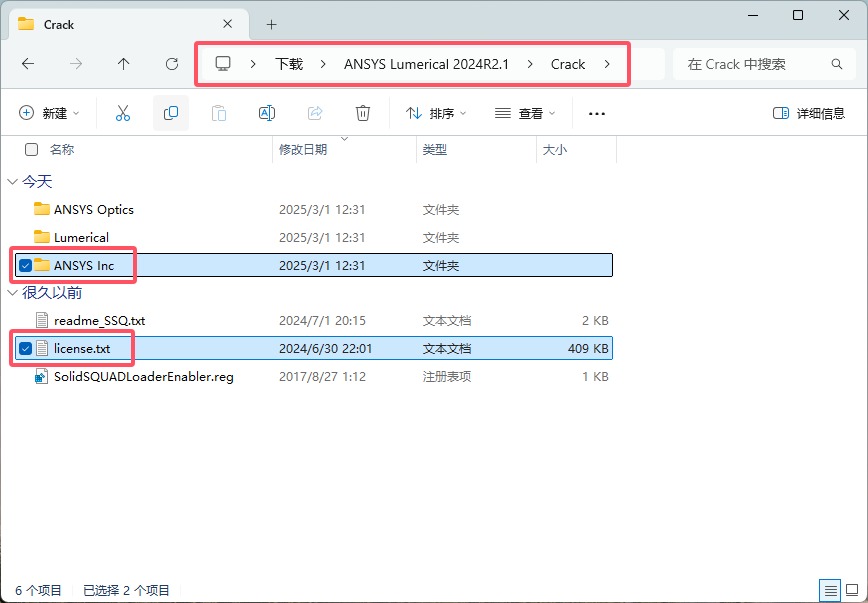Viewport: 868px width, 603px height.
Task: Switch to large thumbnails view icon
Action: [x=850, y=590]
